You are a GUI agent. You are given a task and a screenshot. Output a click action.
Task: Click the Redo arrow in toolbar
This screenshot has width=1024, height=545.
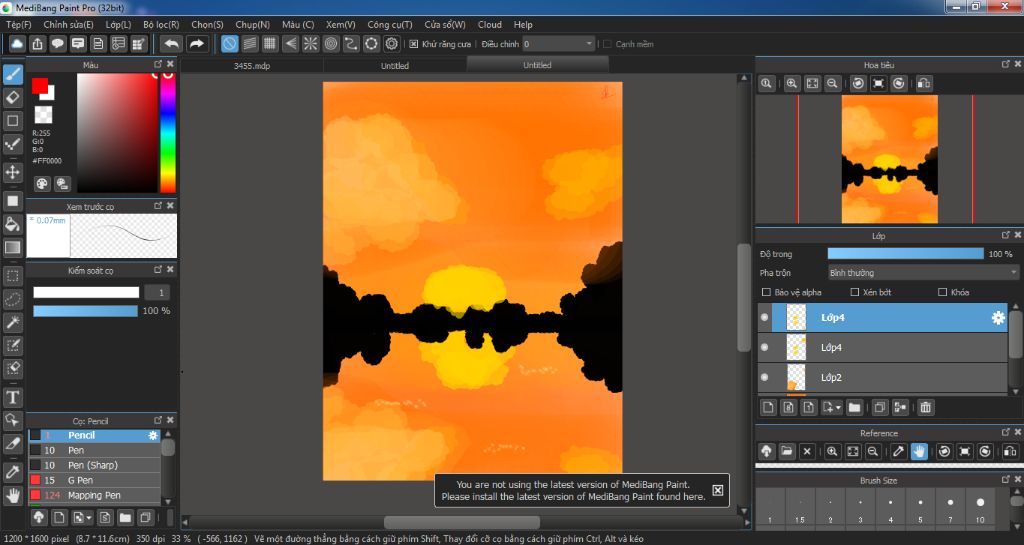[196, 44]
